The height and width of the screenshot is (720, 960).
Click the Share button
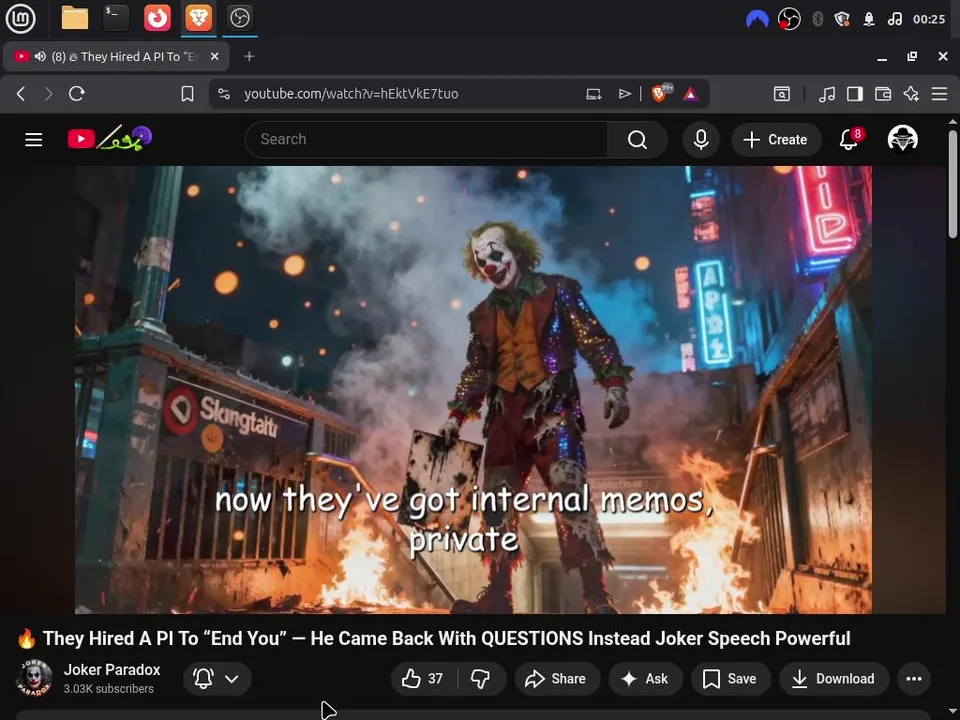(557, 678)
